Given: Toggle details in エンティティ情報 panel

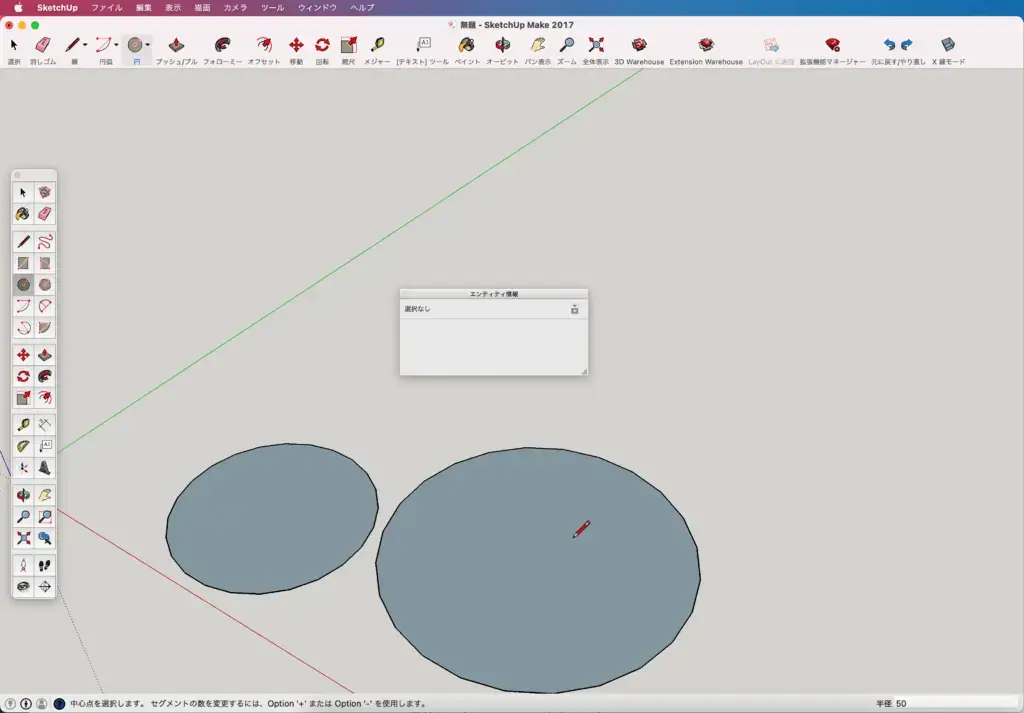Looking at the screenshot, I should [x=574, y=309].
